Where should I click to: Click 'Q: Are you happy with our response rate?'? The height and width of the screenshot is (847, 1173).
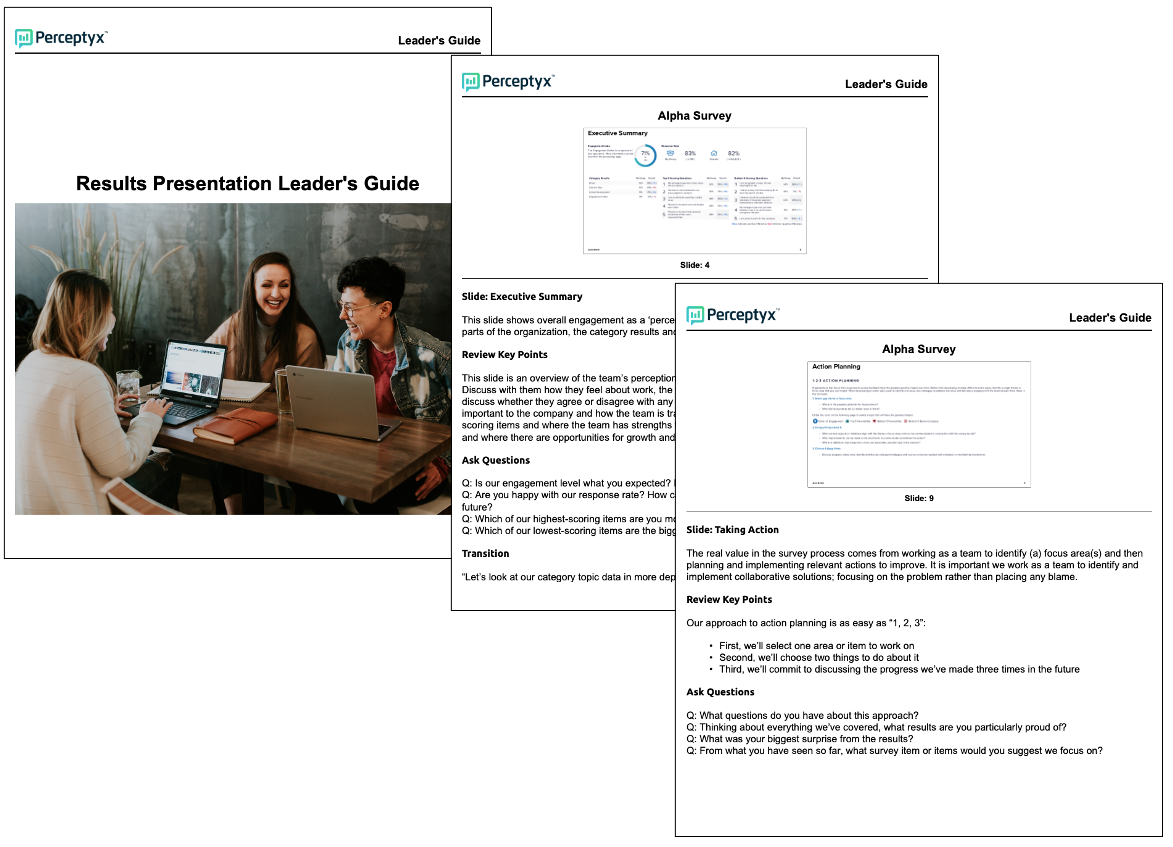[x=569, y=501]
